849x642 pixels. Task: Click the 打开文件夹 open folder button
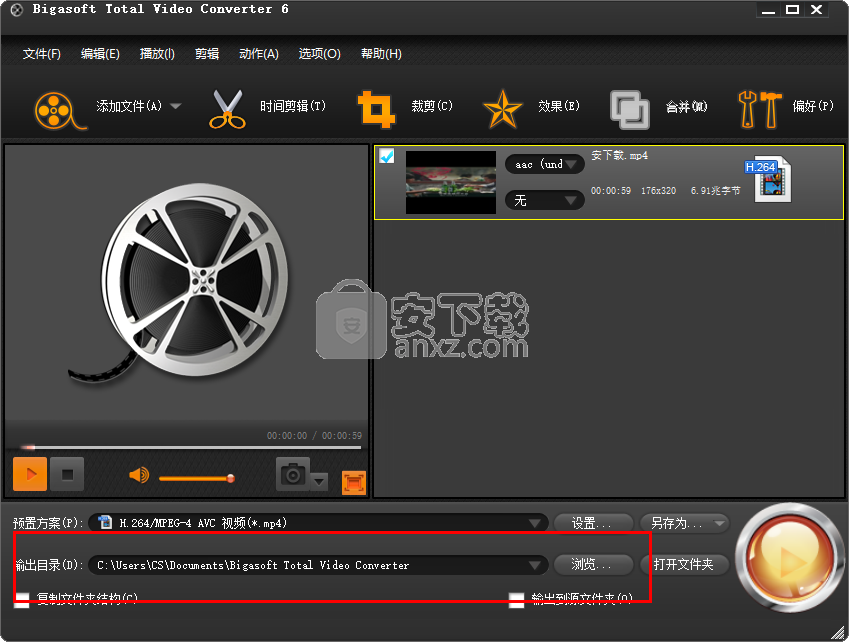click(684, 565)
